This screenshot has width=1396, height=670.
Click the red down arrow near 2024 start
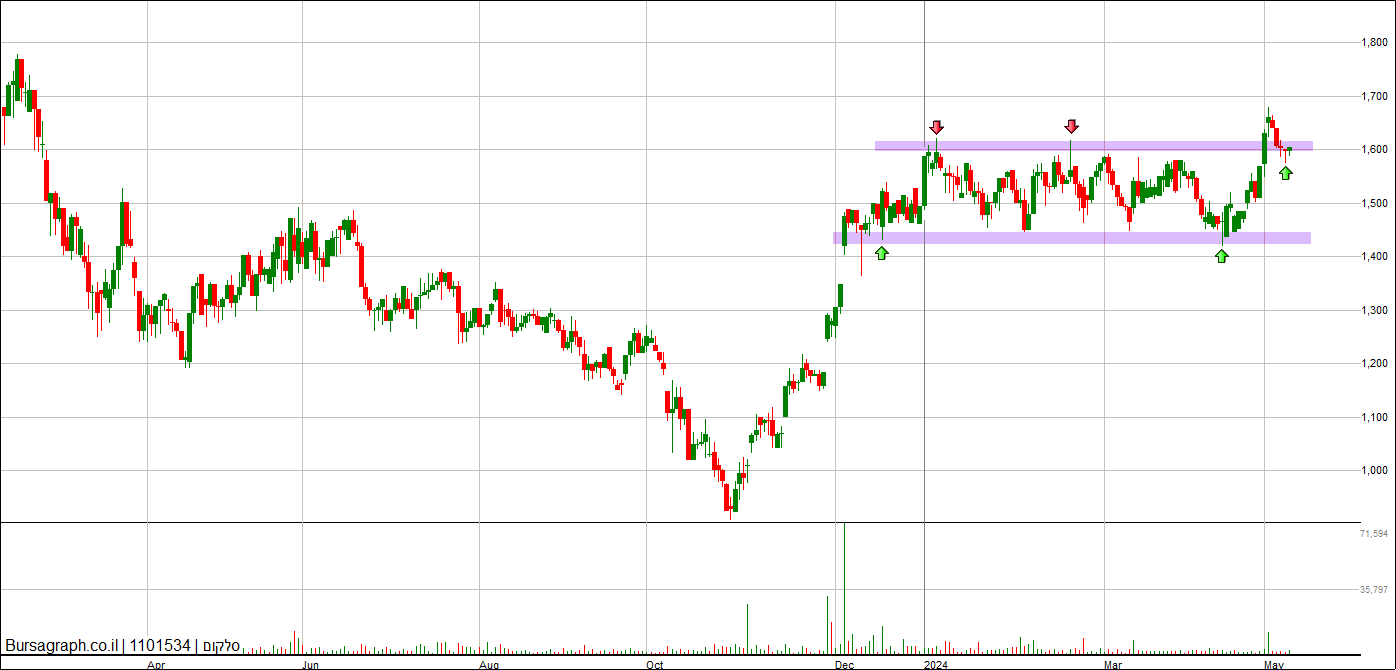[x=936, y=127]
